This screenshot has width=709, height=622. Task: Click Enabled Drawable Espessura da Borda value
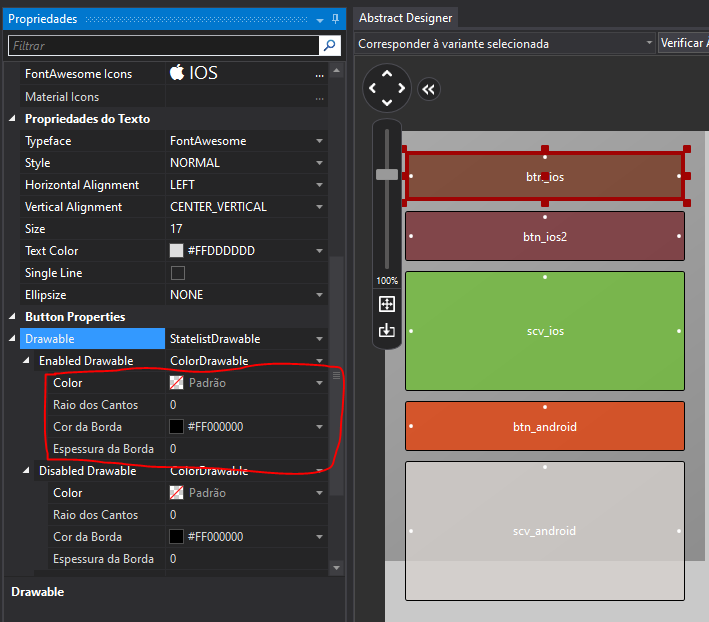246,449
